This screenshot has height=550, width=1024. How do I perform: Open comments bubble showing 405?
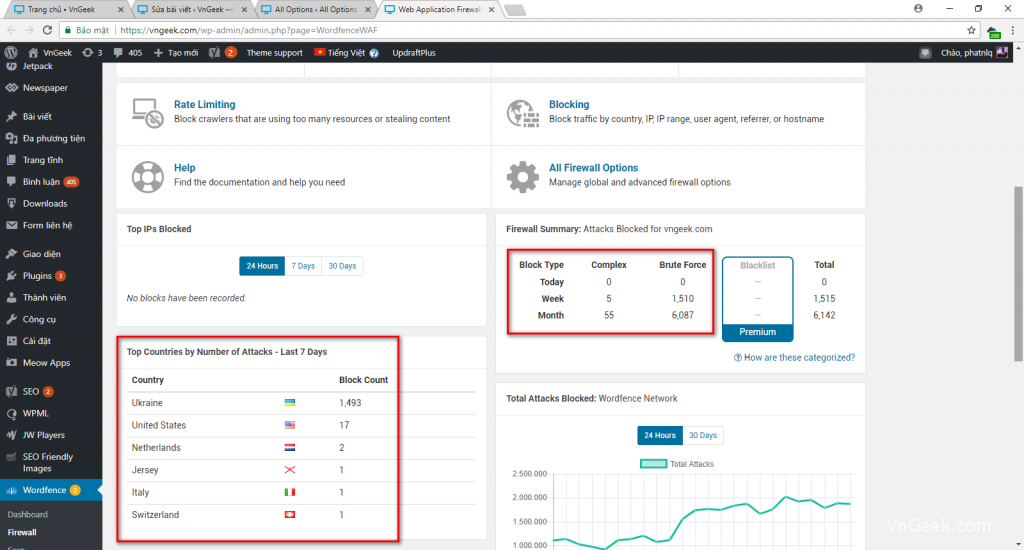[x=127, y=53]
